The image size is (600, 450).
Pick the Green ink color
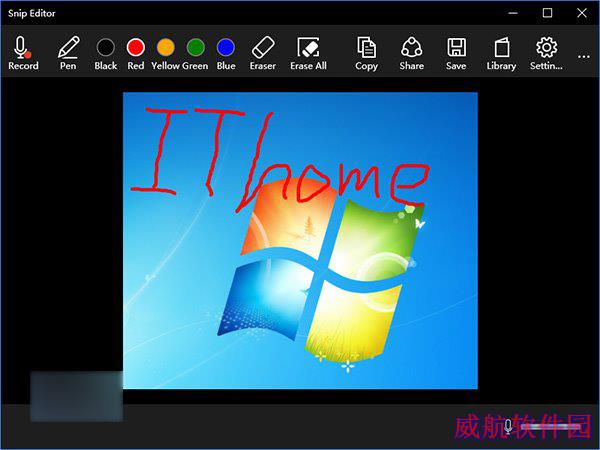196,47
